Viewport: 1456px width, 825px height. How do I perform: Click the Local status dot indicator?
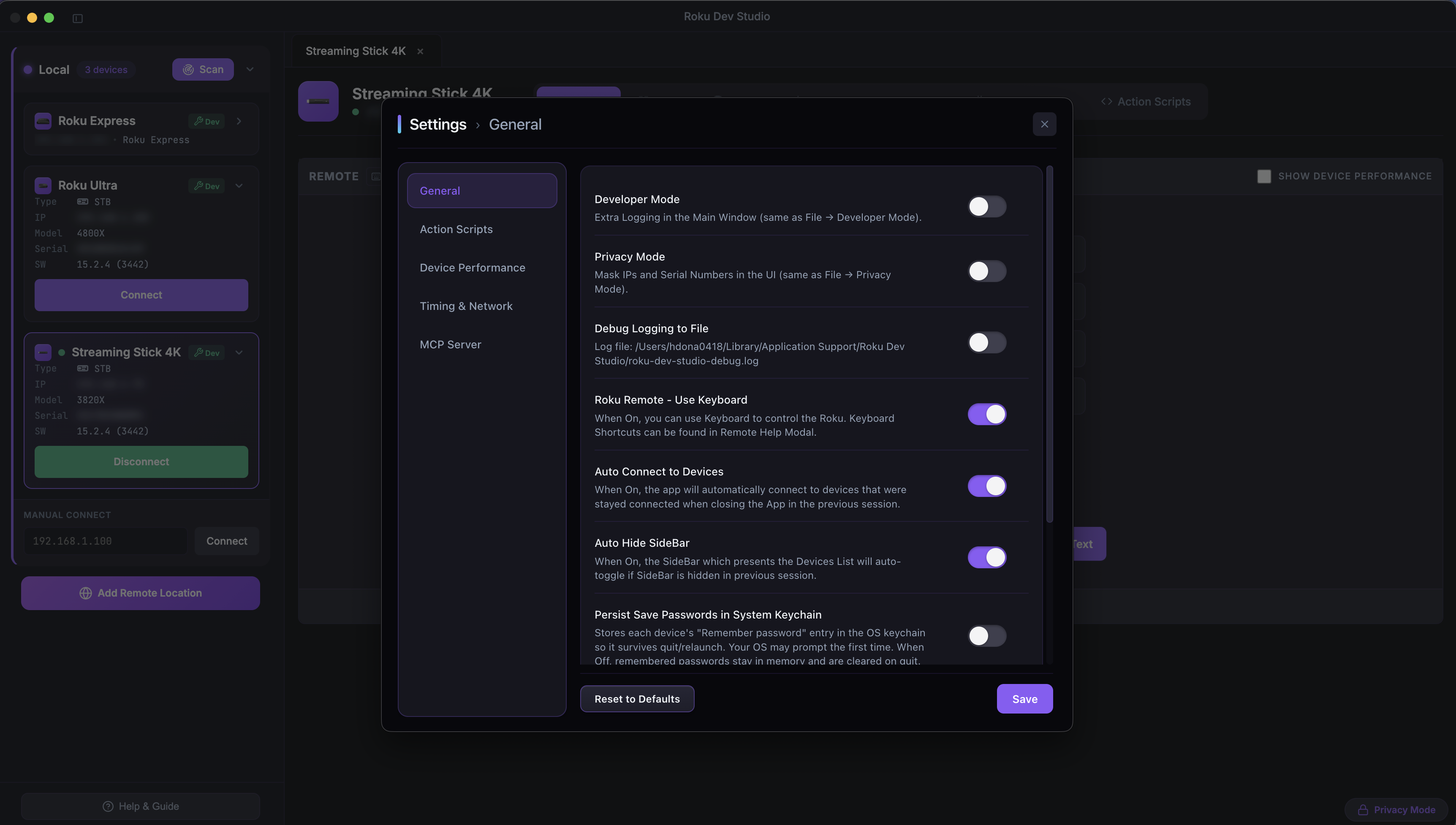[28, 70]
